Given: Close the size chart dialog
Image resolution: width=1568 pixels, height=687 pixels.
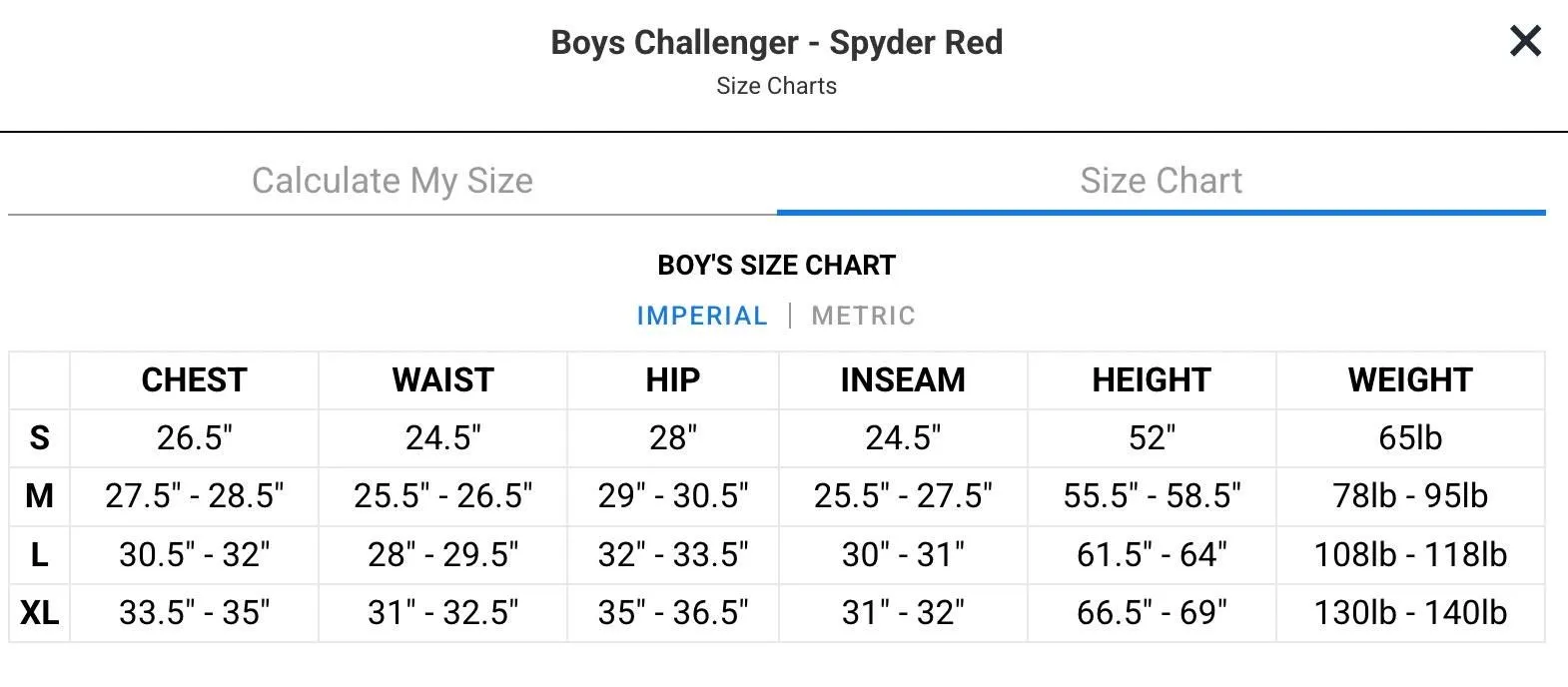Looking at the screenshot, I should [x=1525, y=41].
